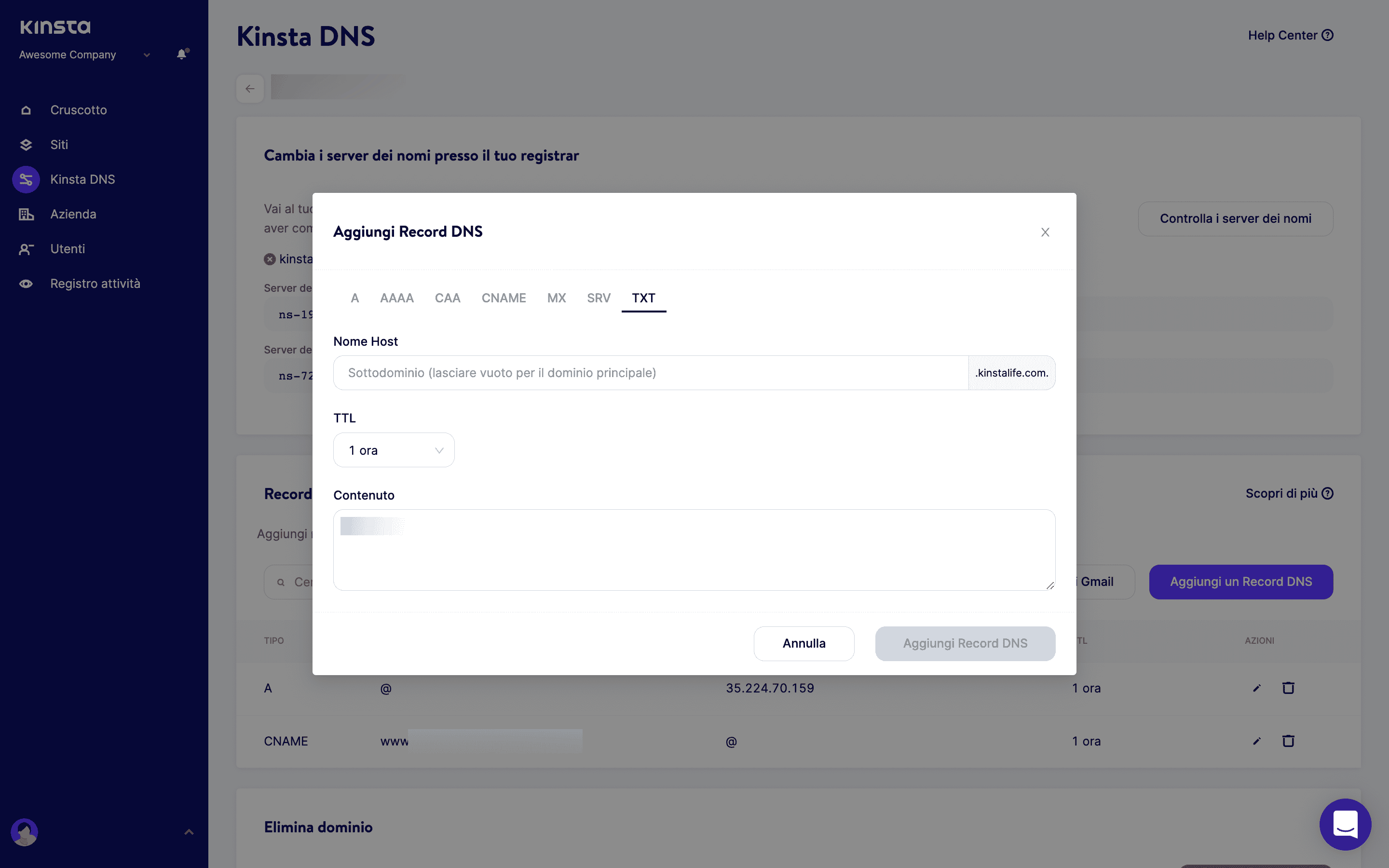Select the MX record type tab

(556, 298)
